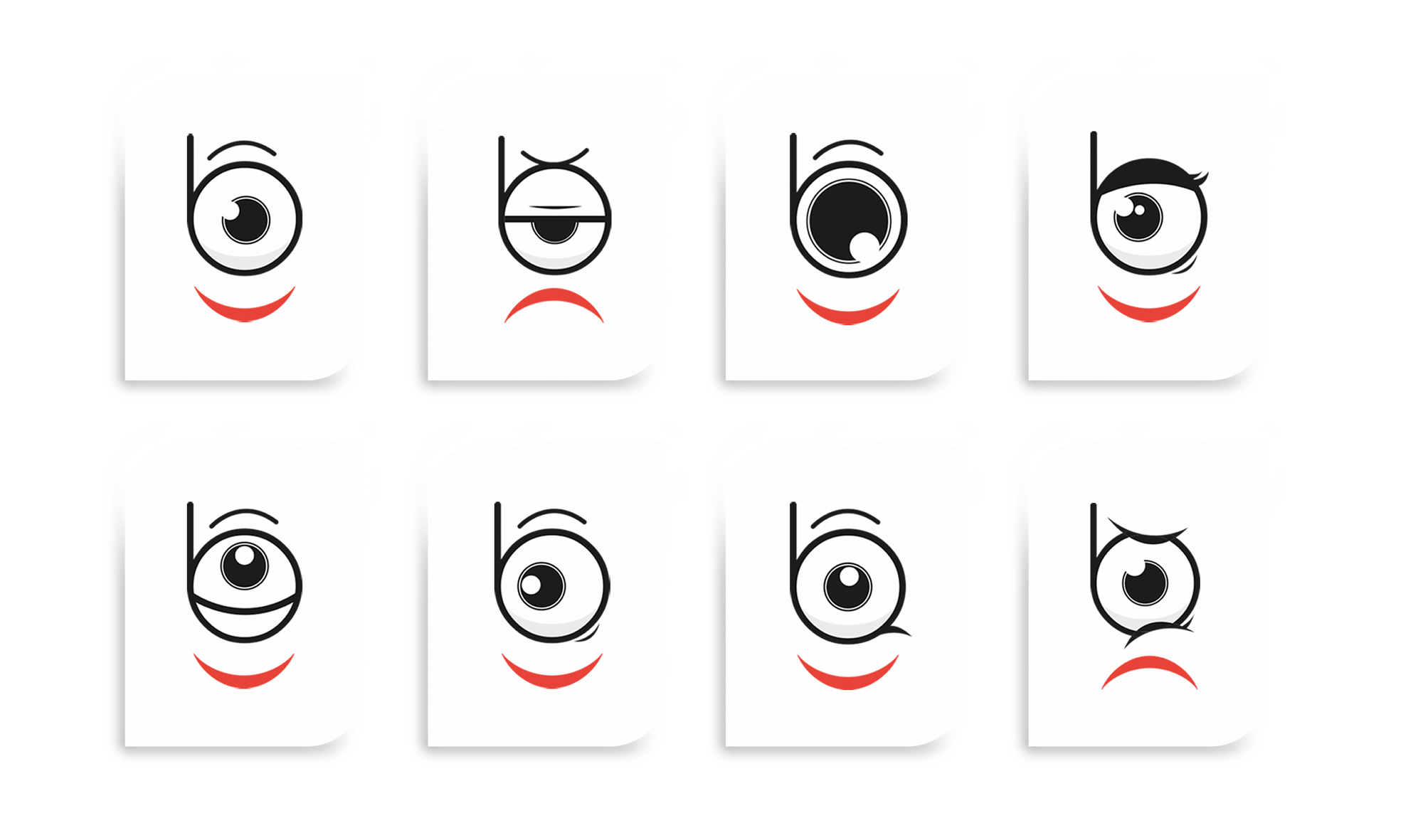Click the red smile under the left-looking eye
Viewport: 1423px width, 840px height.
pyautogui.click(x=552, y=671)
